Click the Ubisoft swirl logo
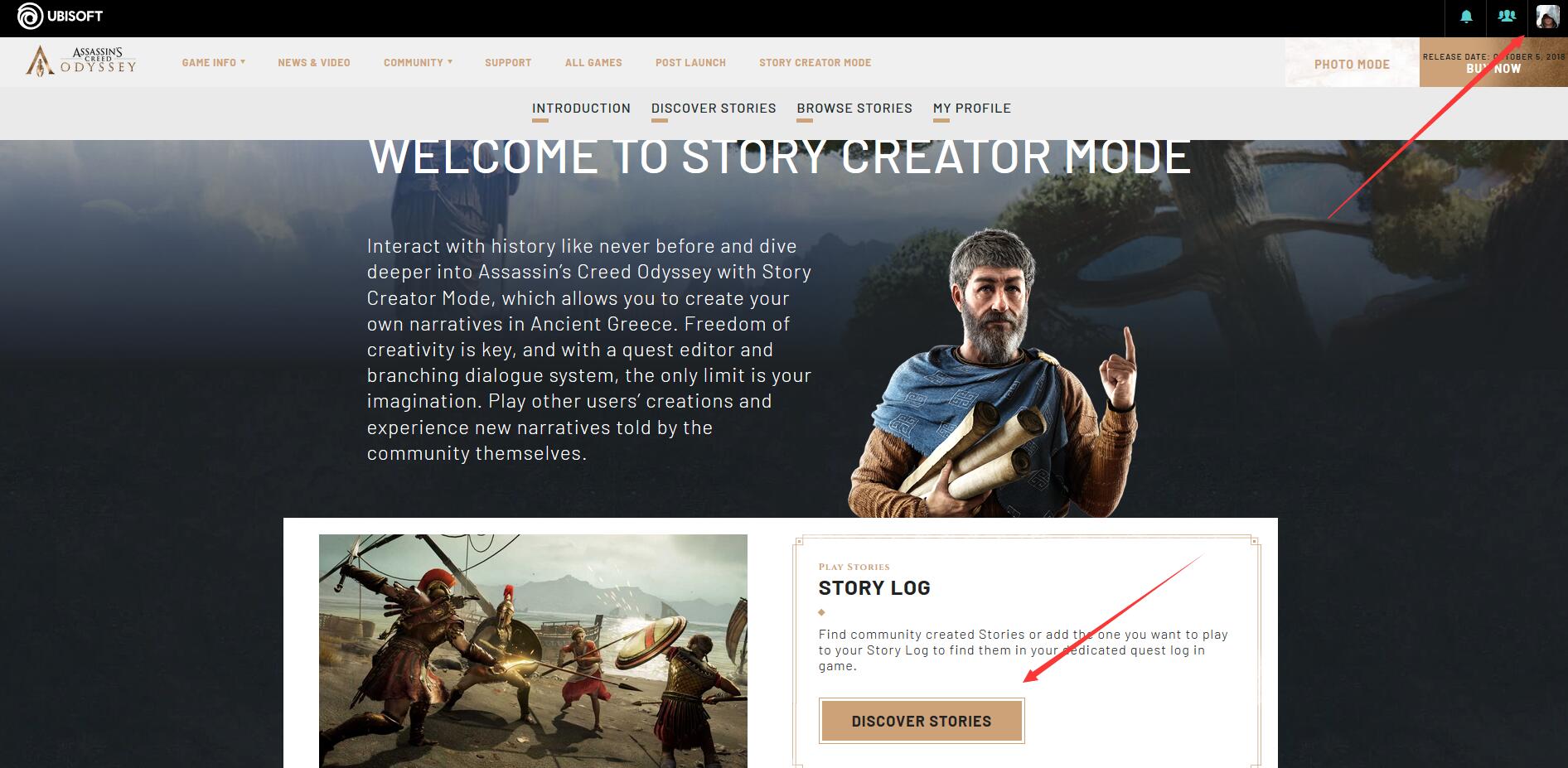This screenshot has width=1568, height=768. 30,16
